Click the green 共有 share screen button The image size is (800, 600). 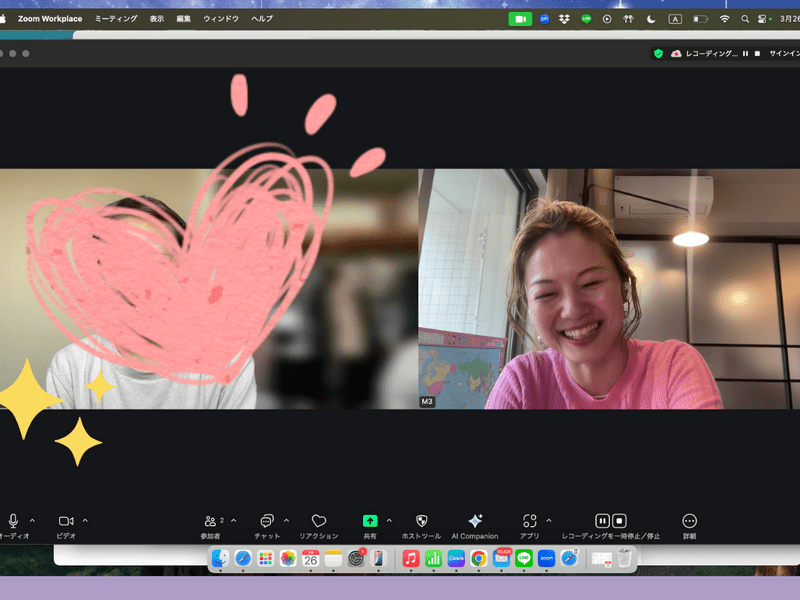370,521
